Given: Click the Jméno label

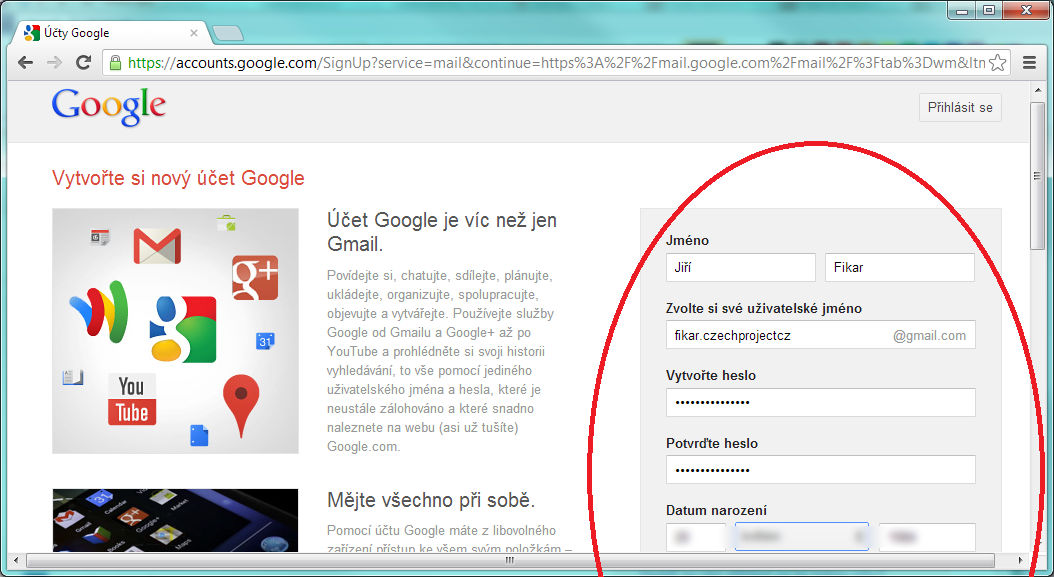Looking at the screenshot, I should pos(688,240).
